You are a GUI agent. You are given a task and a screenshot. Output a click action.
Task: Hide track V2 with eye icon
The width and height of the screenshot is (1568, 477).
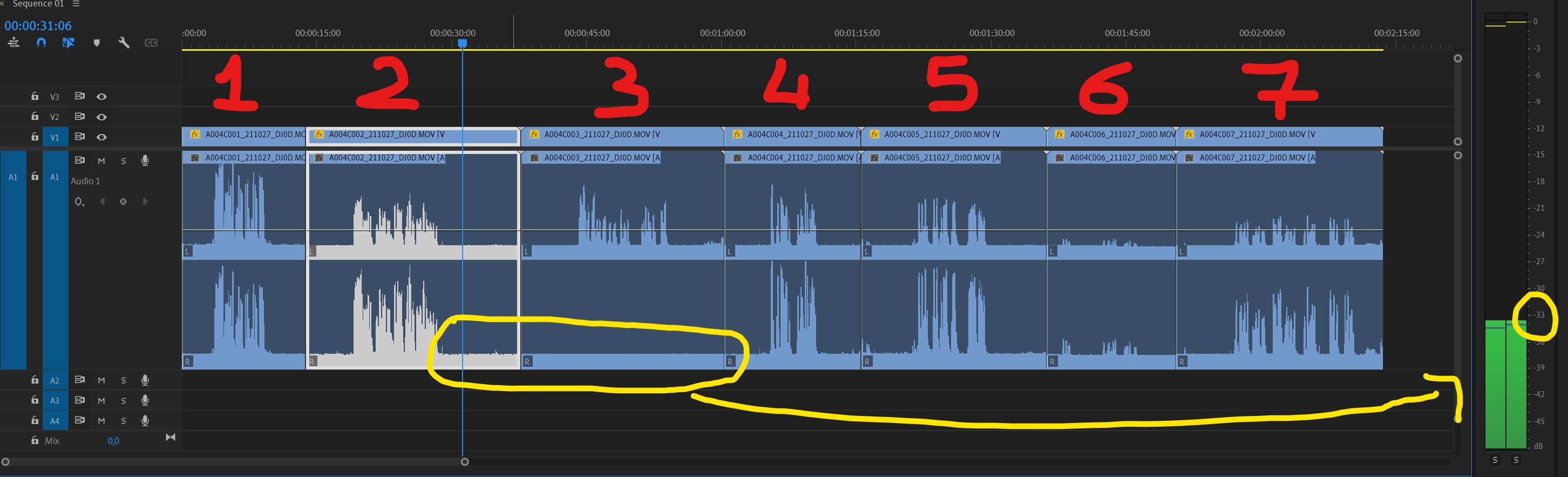click(x=101, y=117)
